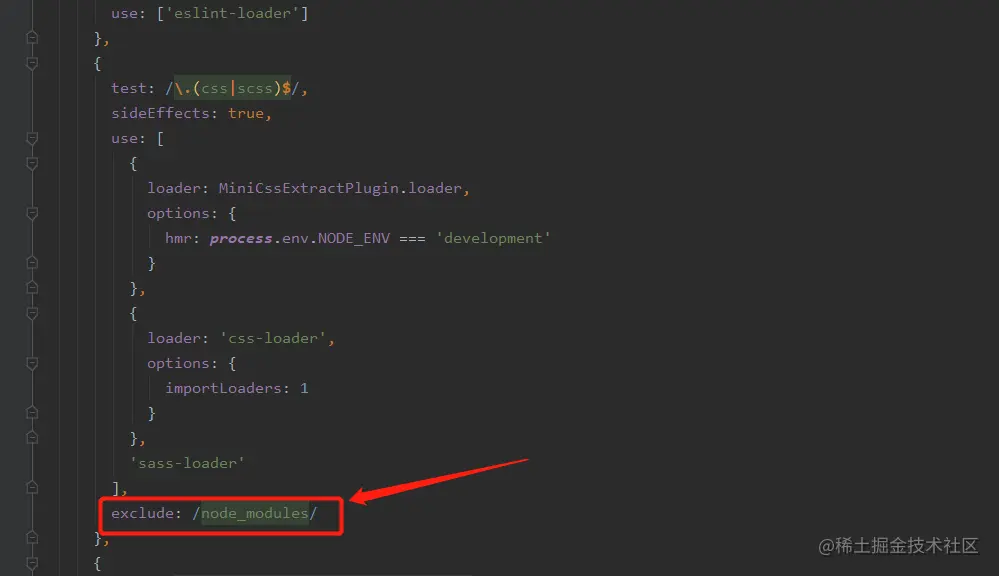Click the italic "process" keyword

[x=241, y=238]
